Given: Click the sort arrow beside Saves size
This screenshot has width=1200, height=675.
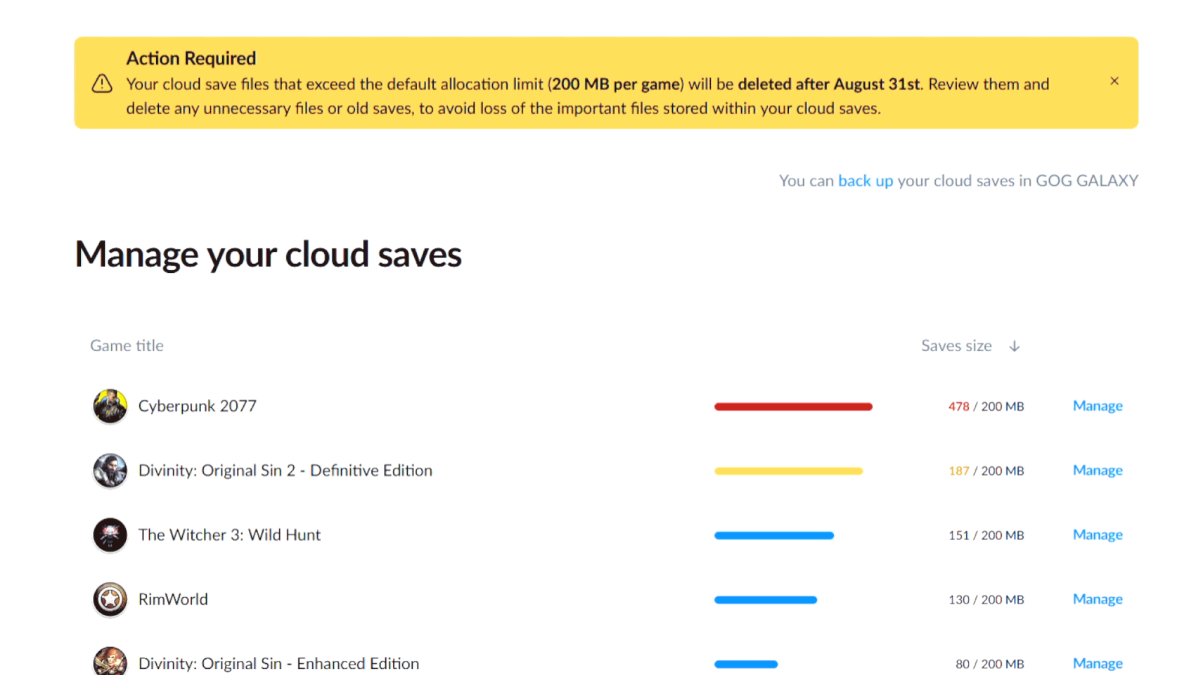Looking at the screenshot, I should click(1014, 346).
